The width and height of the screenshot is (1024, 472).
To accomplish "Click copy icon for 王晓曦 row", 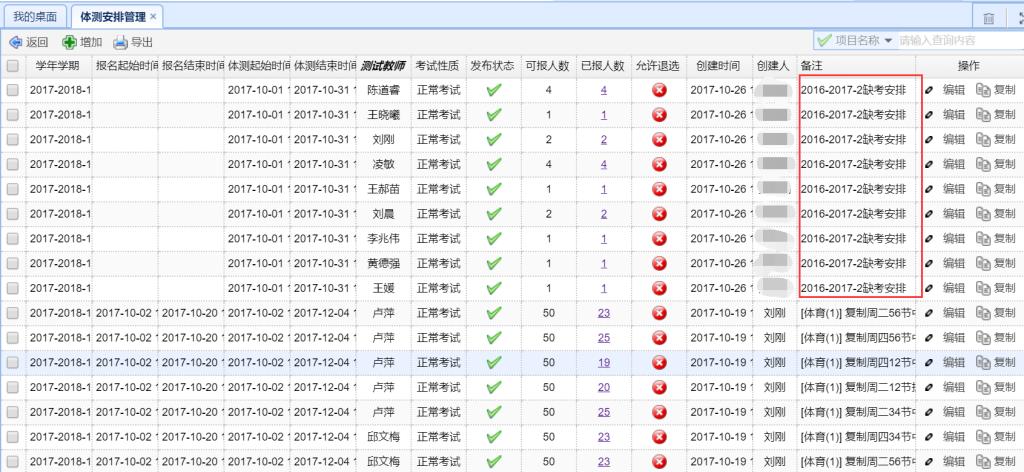I will (983, 115).
